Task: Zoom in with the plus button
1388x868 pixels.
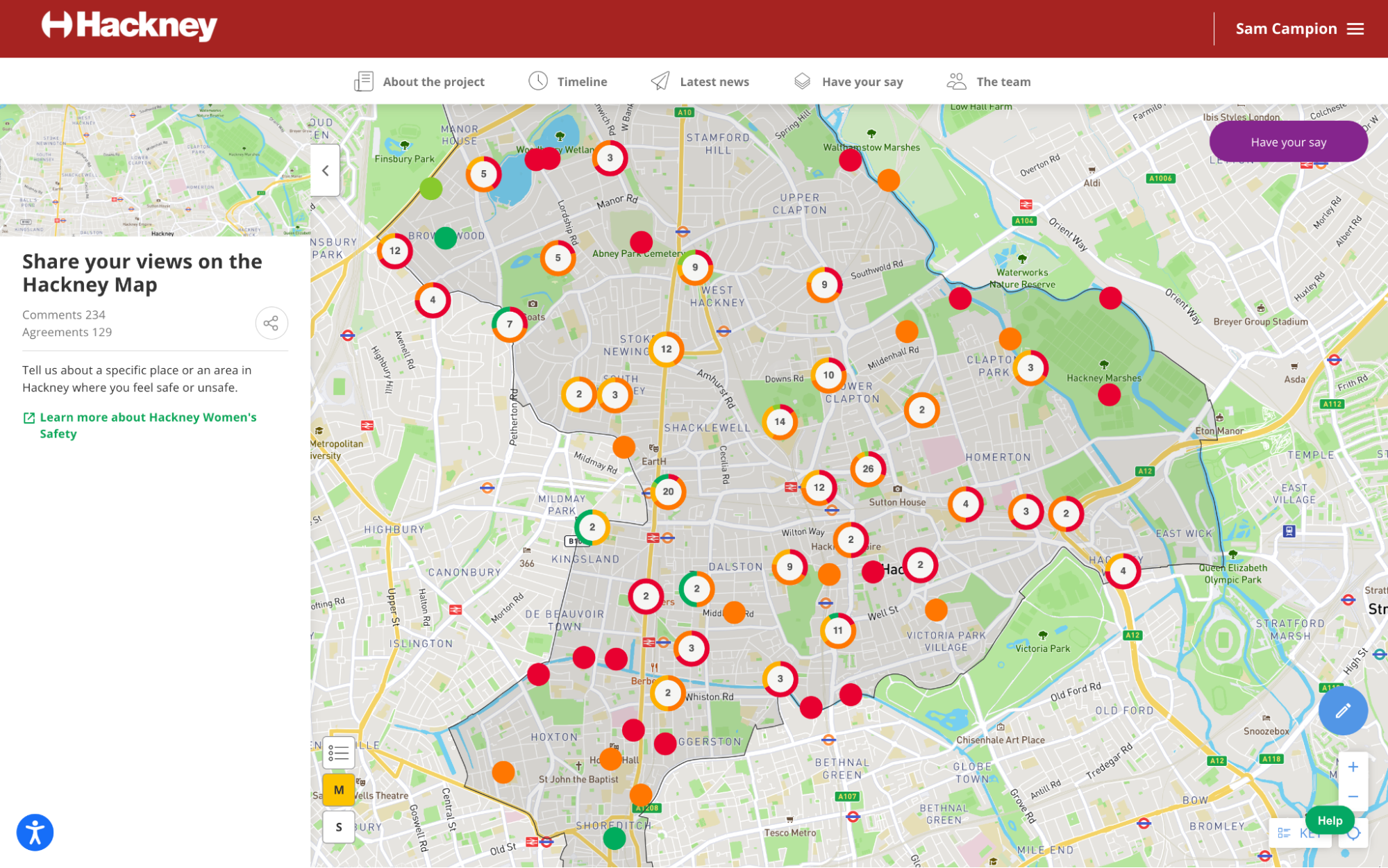Action: [x=1353, y=767]
